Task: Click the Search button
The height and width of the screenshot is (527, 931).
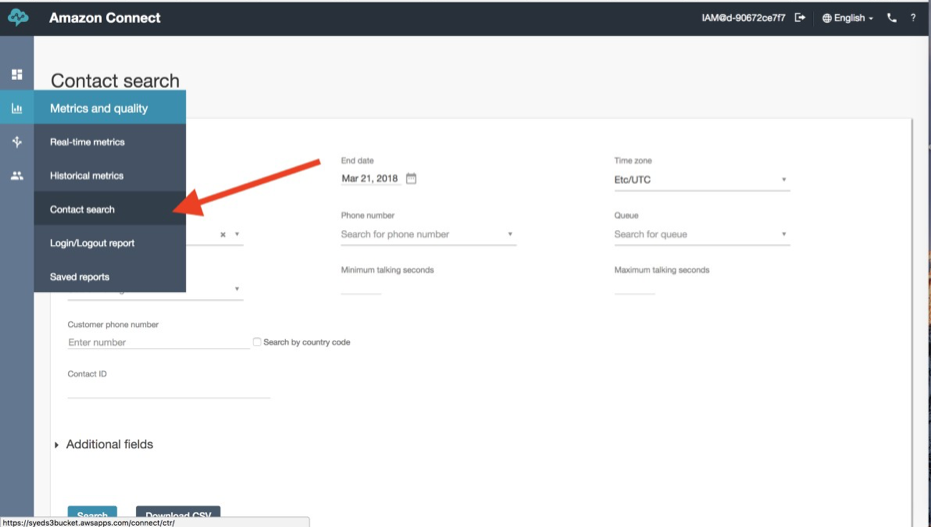Action: click(92, 515)
